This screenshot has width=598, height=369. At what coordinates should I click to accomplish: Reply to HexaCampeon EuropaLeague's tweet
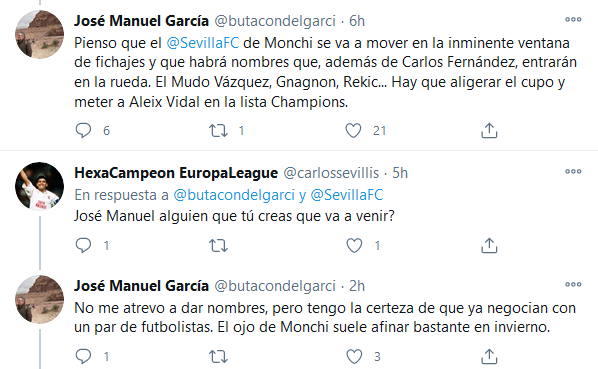coord(83,245)
